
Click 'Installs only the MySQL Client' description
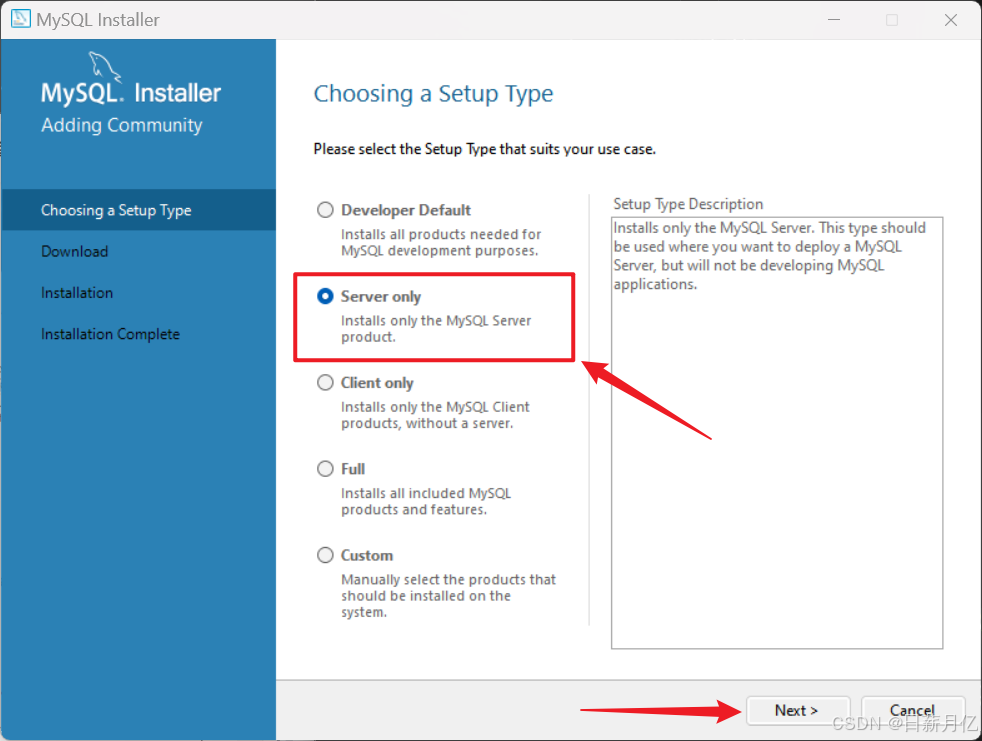[435, 415]
